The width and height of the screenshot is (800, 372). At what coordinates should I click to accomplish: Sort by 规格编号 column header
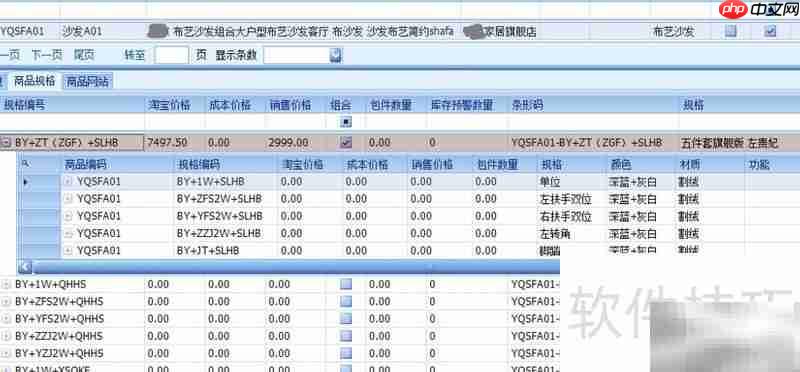(x=72, y=106)
